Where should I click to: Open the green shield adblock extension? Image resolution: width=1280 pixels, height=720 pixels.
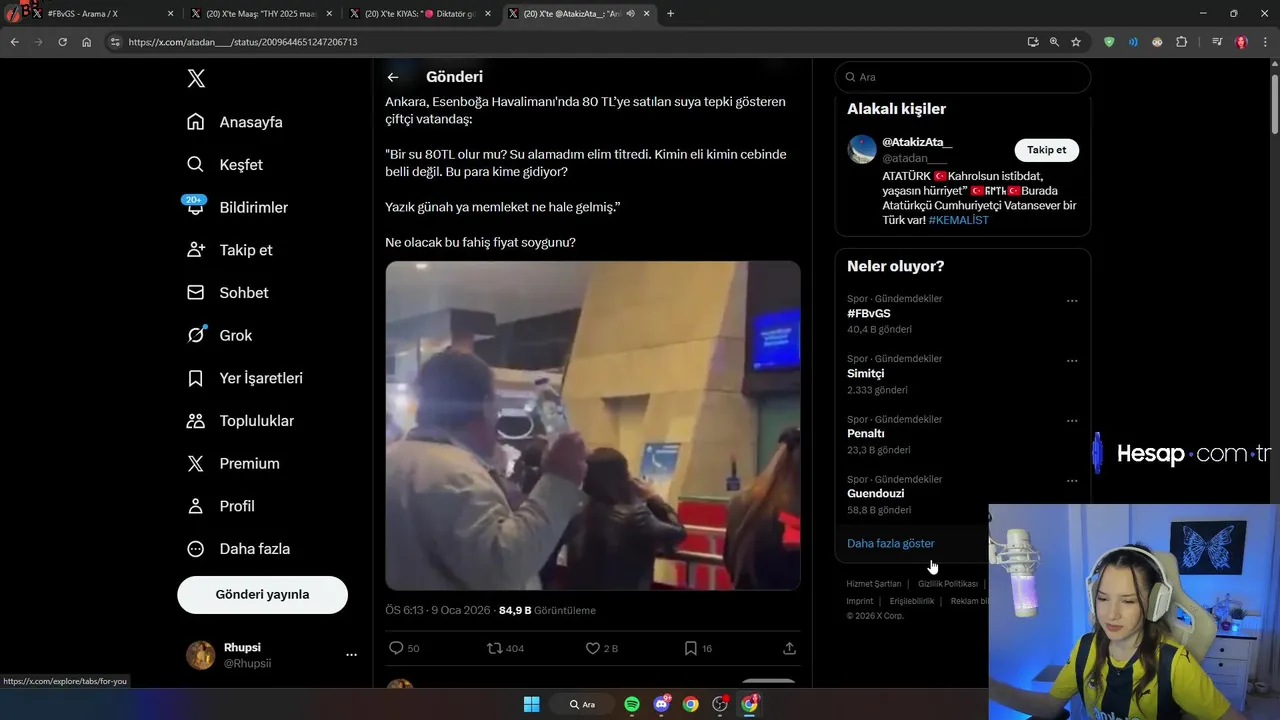tap(1109, 42)
